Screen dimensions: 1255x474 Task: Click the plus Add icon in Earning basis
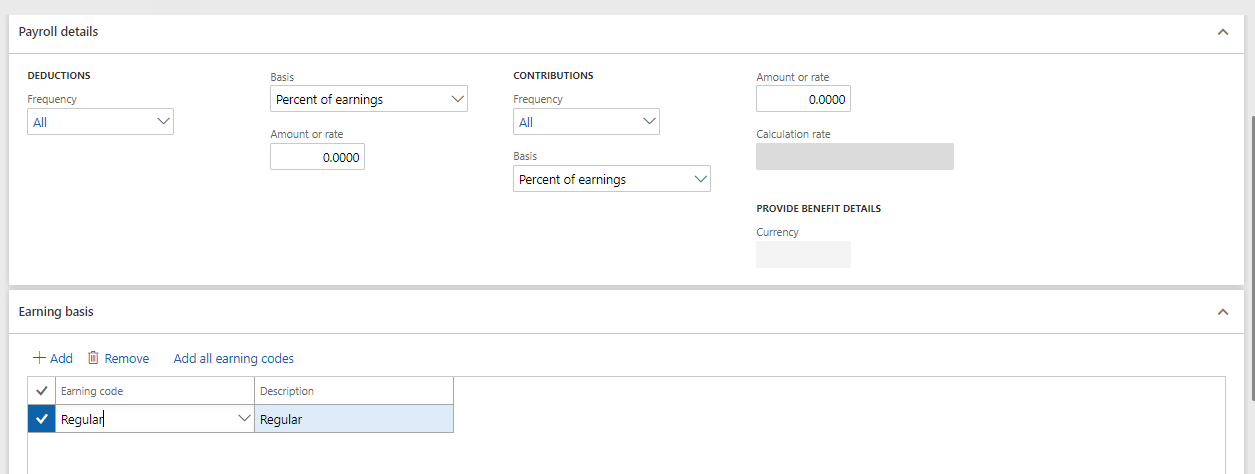39,358
